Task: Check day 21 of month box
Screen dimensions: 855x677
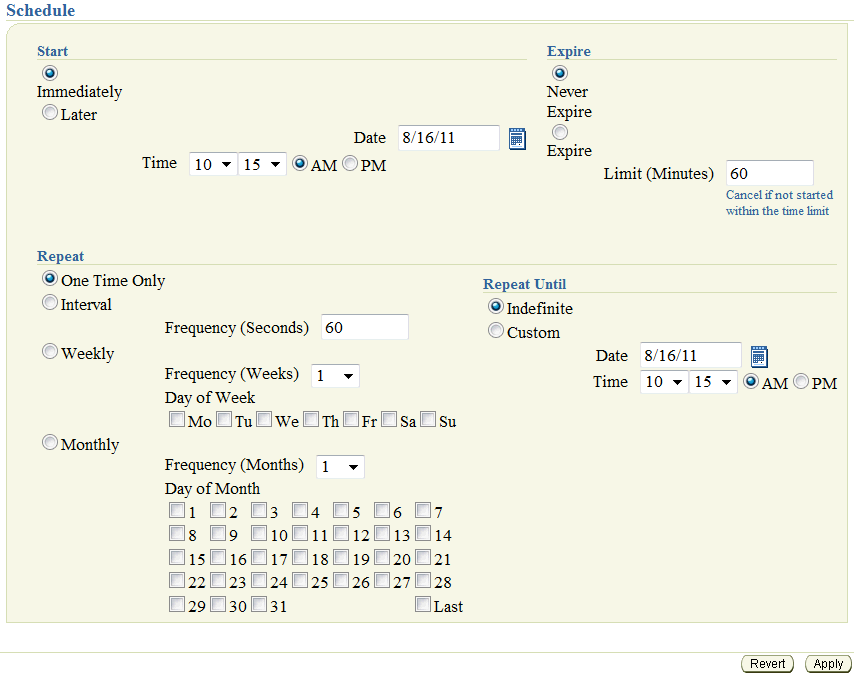Action: pos(423,557)
